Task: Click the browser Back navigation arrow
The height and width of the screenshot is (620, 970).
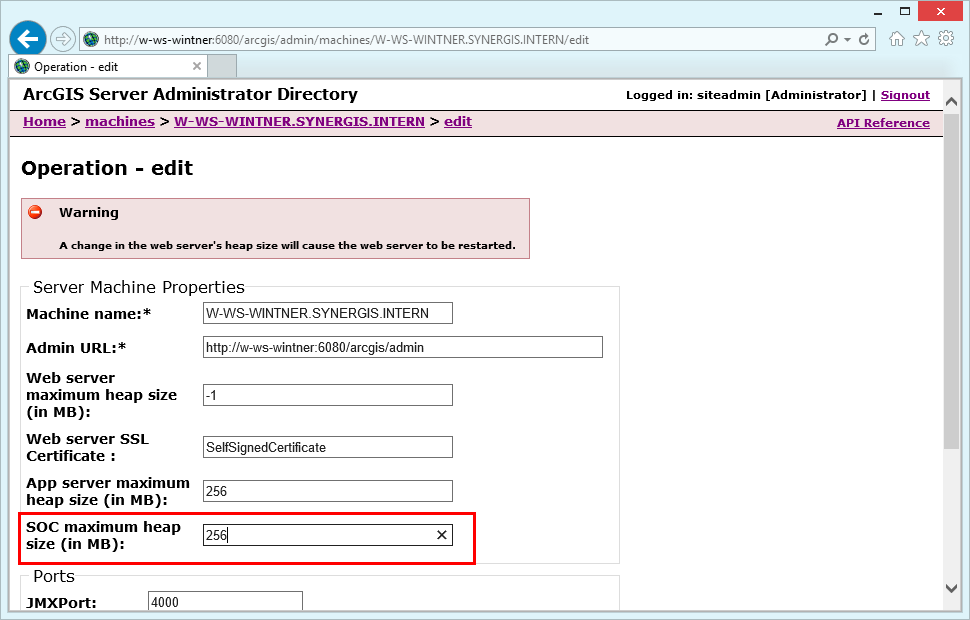Action: (x=27, y=38)
